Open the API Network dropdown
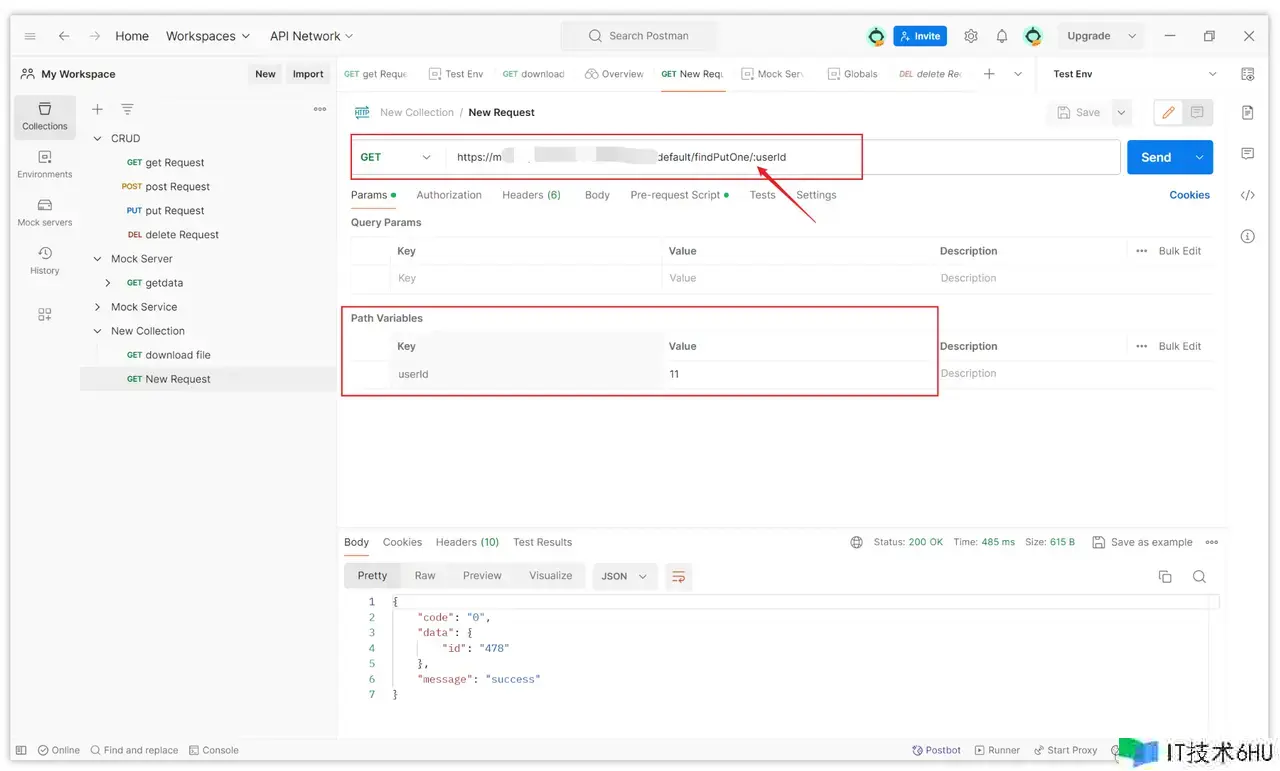This screenshot has height=771, width=1280. (311, 36)
